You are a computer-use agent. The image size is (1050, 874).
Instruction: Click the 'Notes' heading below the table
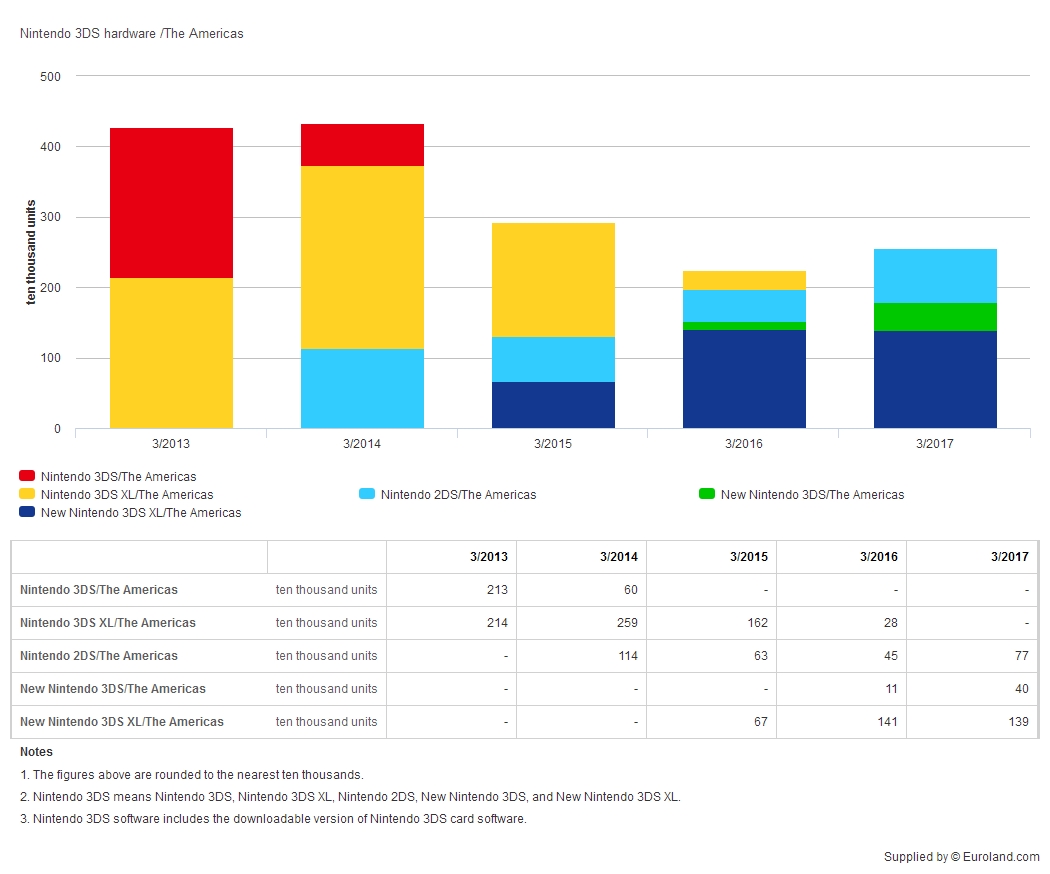coord(36,752)
